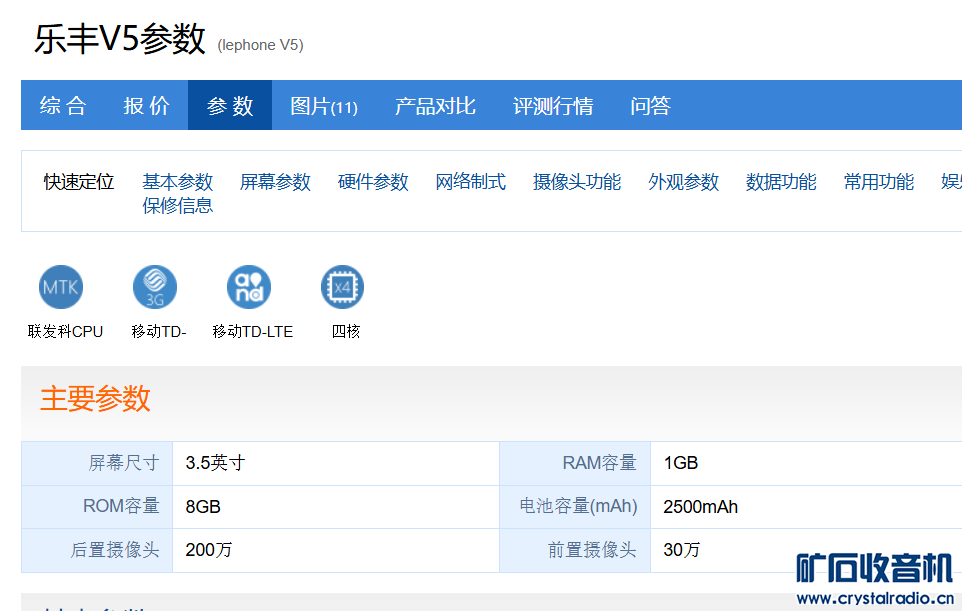962x611 pixels.
Task: Switch to the 问答 tab
Action: tap(650, 106)
